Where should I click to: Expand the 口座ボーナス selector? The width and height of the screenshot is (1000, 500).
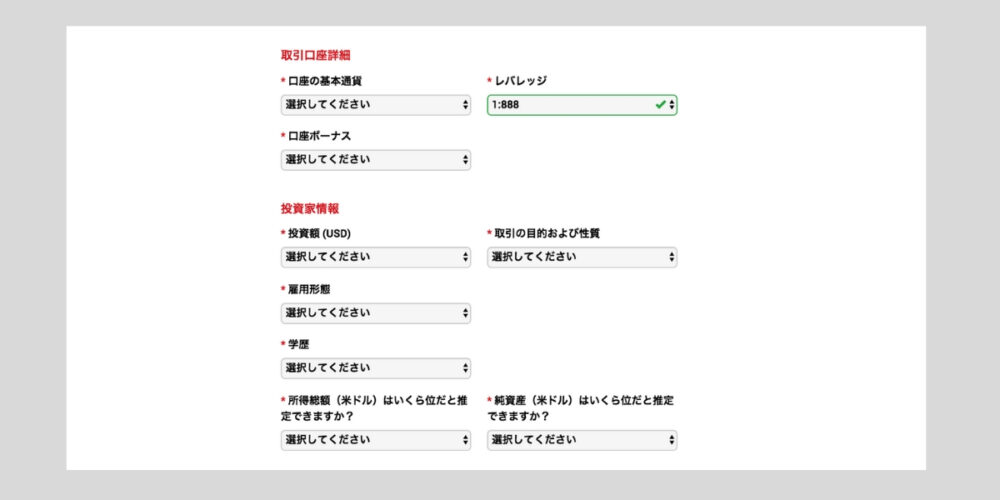pyautogui.click(x=376, y=159)
